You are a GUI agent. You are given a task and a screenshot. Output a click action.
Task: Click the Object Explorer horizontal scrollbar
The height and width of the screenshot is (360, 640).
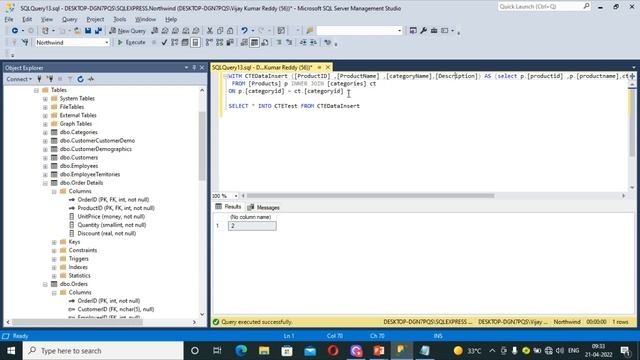pyautogui.click(x=78, y=322)
